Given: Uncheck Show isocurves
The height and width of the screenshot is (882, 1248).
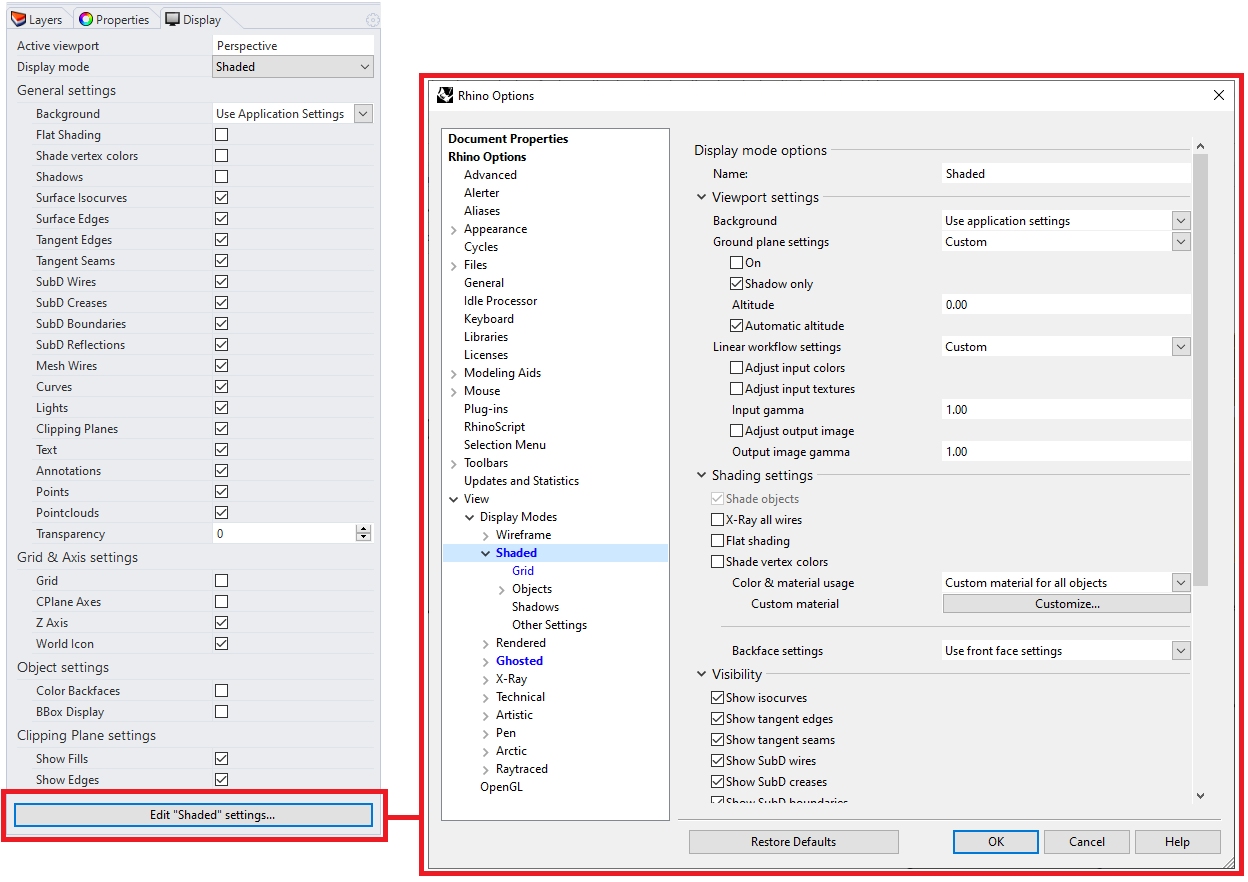Looking at the screenshot, I should pyautogui.click(x=717, y=698).
